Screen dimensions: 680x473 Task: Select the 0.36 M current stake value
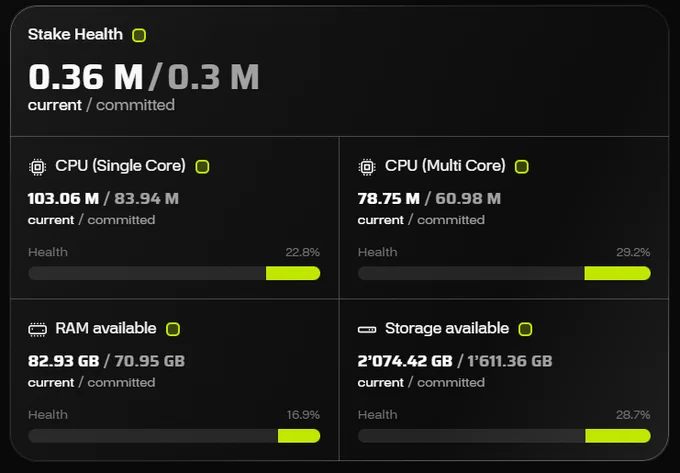coord(85,77)
